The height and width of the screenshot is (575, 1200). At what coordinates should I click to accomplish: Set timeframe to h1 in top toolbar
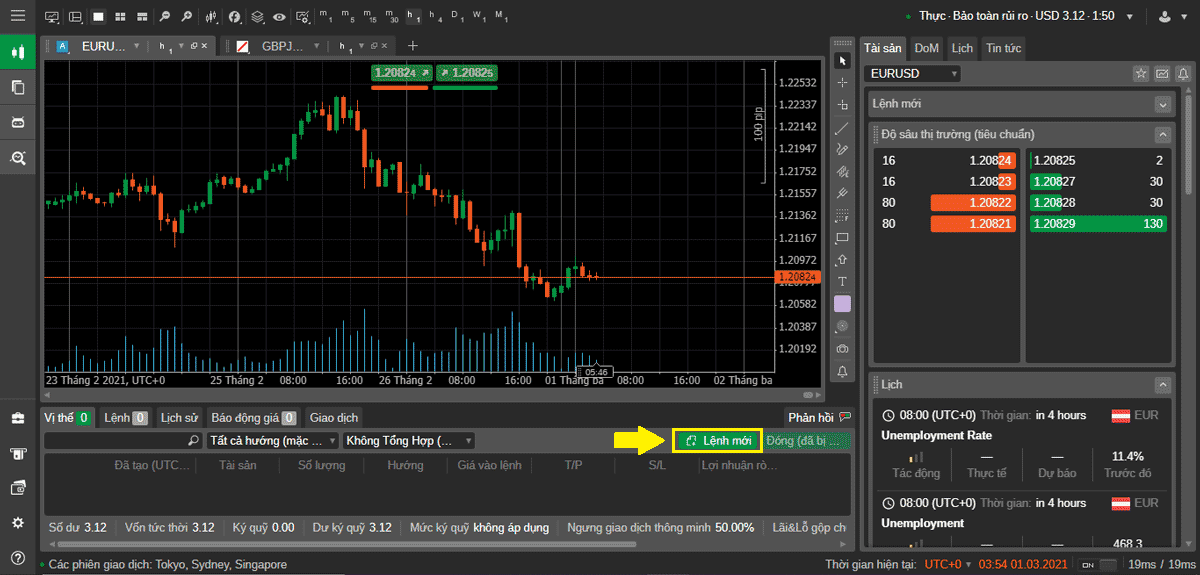(414, 17)
